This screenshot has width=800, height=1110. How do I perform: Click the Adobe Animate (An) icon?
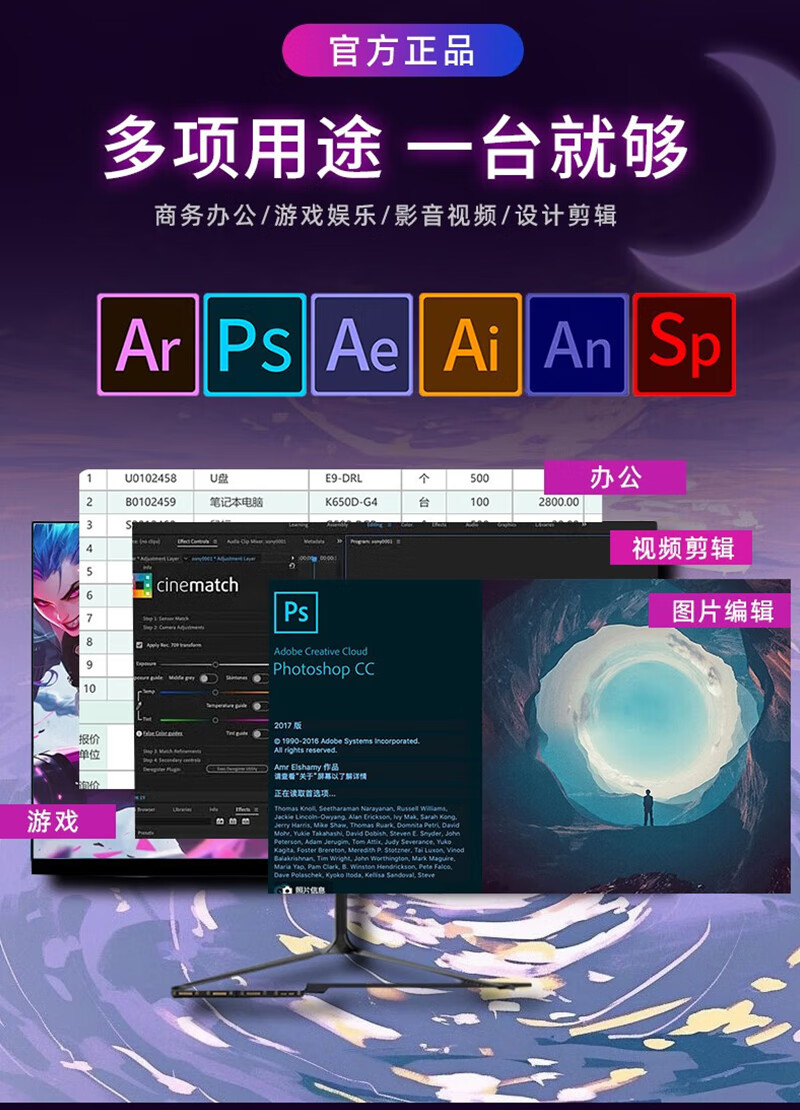pyautogui.click(x=577, y=344)
